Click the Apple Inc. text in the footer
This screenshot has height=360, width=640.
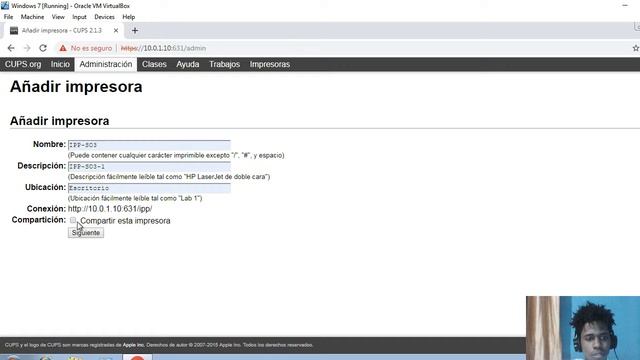click(x=133, y=345)
